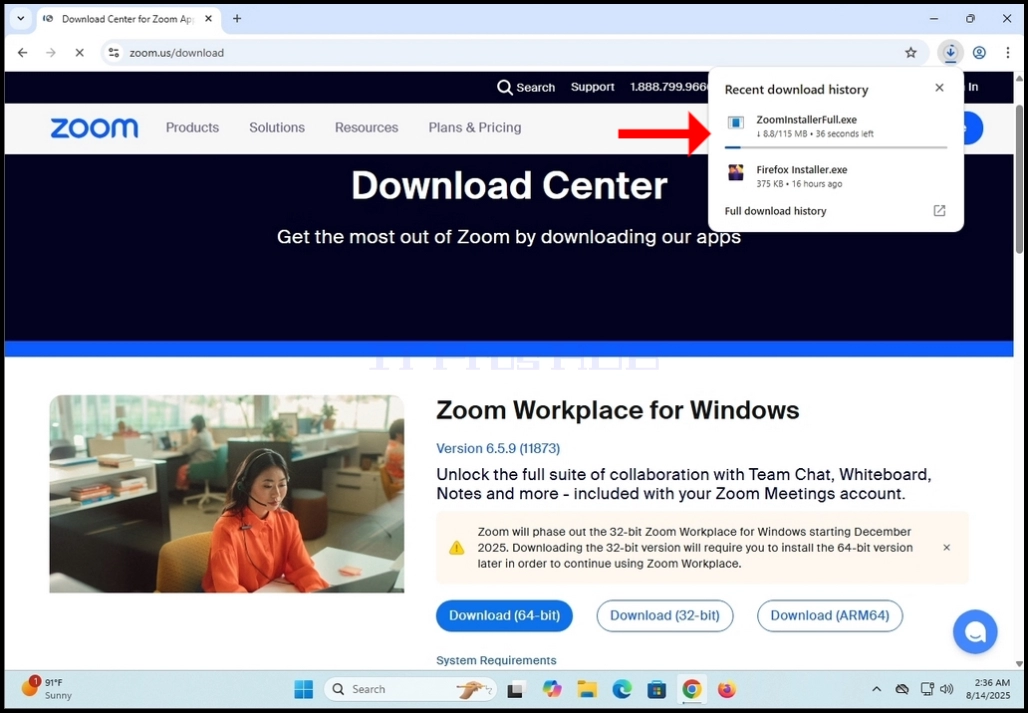Dismiss the 32-bit phase-out warning
The image size is (1028, 713).
[x=946, y=547]
